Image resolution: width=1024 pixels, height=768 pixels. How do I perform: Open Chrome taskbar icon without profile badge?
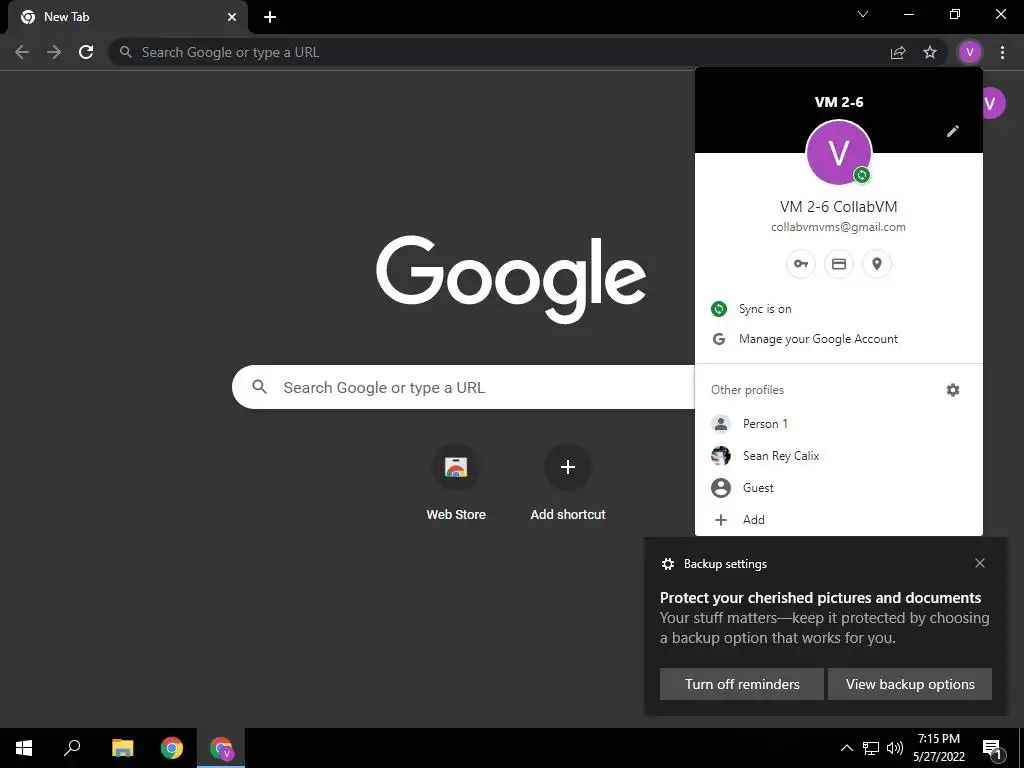[172, 748]
